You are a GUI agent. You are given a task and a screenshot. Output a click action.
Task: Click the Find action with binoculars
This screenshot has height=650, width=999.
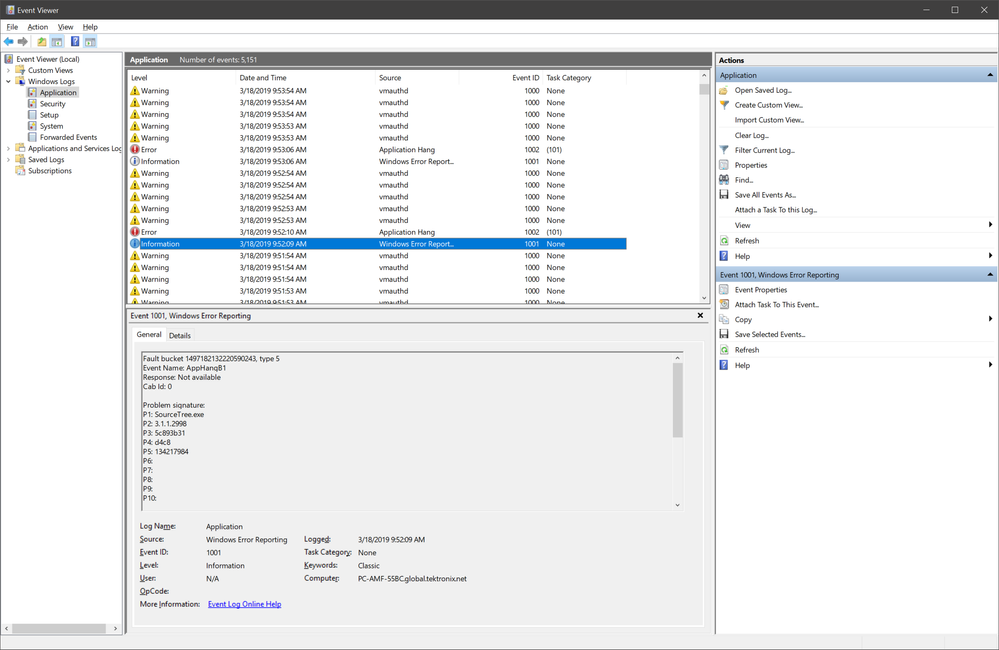pyautogui.click(x=744, y=180)
